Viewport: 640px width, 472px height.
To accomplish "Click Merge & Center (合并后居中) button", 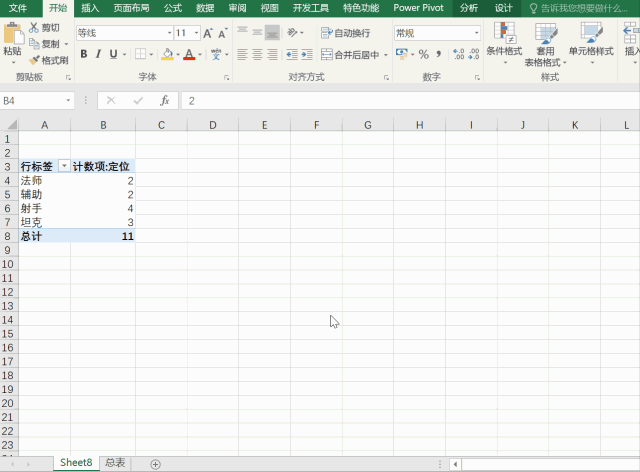I will [350, 54].
